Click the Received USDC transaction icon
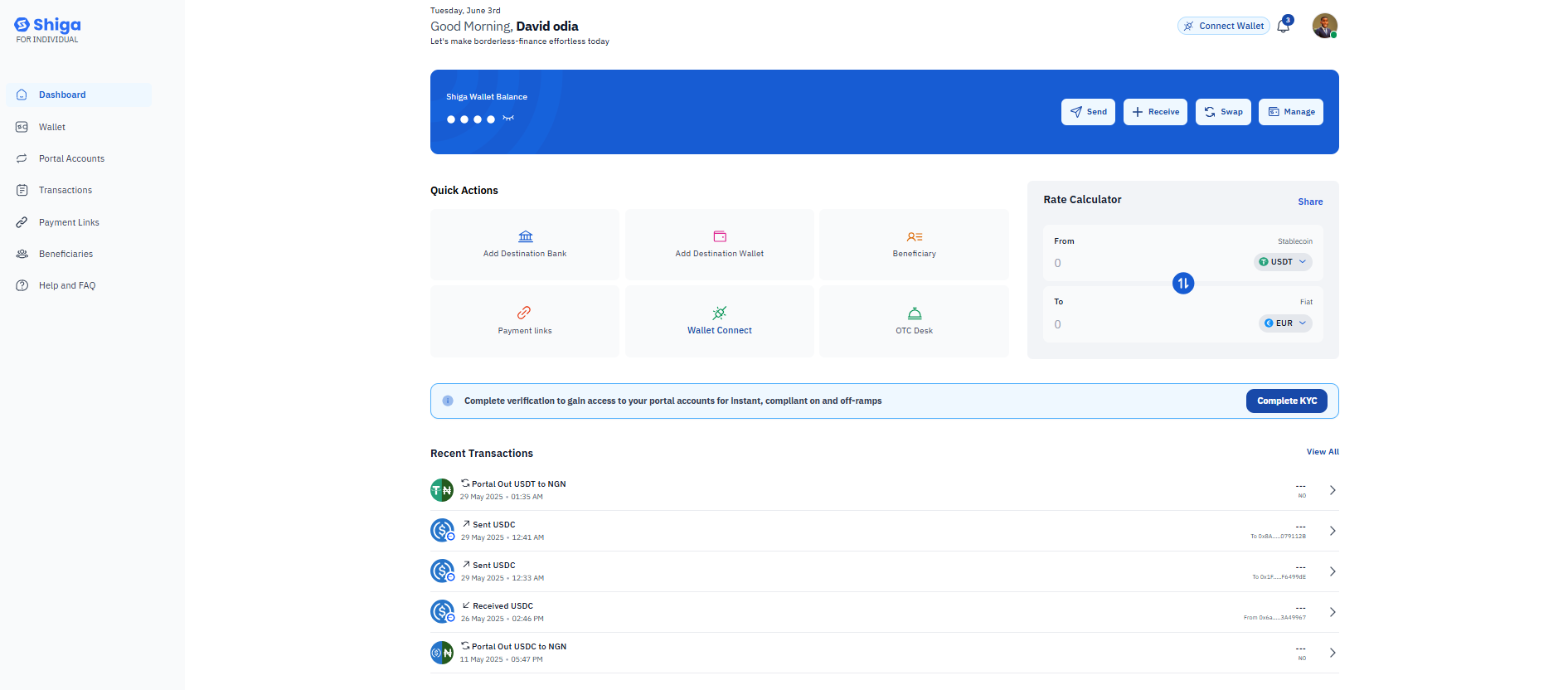The width and height of the screenshot is (1568, 690). [x=443, y=612]
